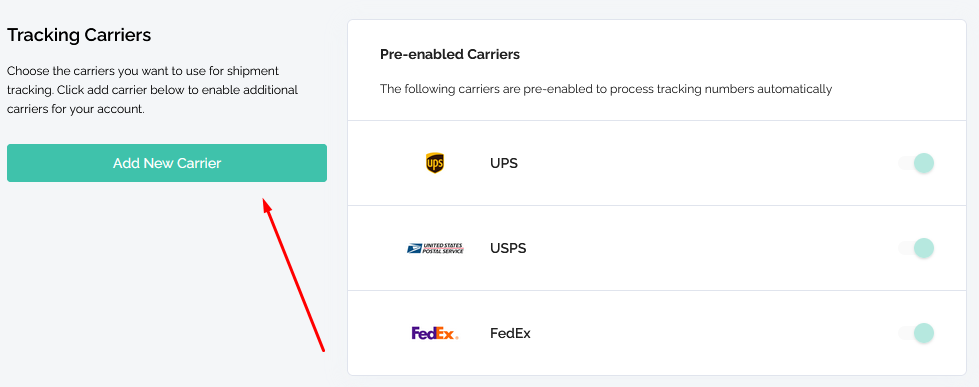
Task: Click the 'Choose the carriers you want' paragraph
Action: pos(152,90)
